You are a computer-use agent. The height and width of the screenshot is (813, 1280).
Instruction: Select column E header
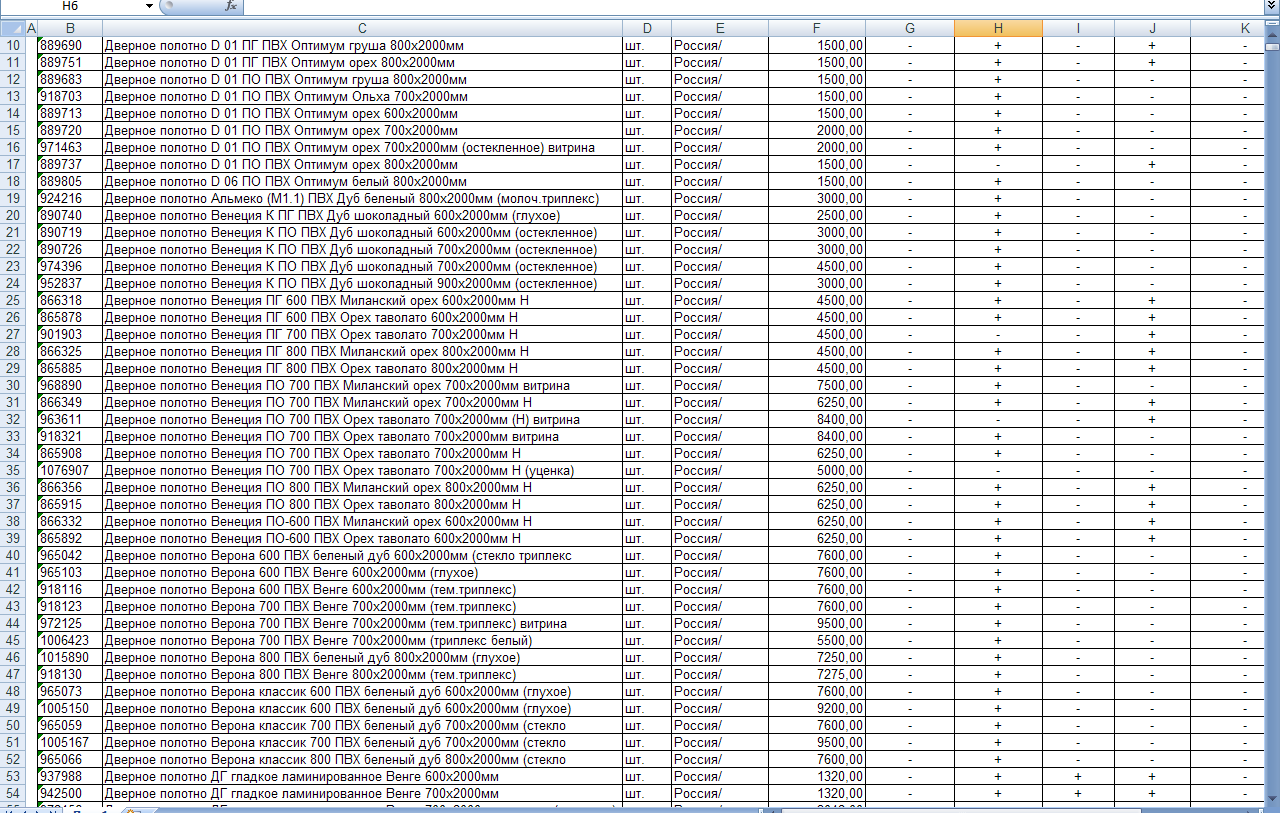tap(720, 28)
